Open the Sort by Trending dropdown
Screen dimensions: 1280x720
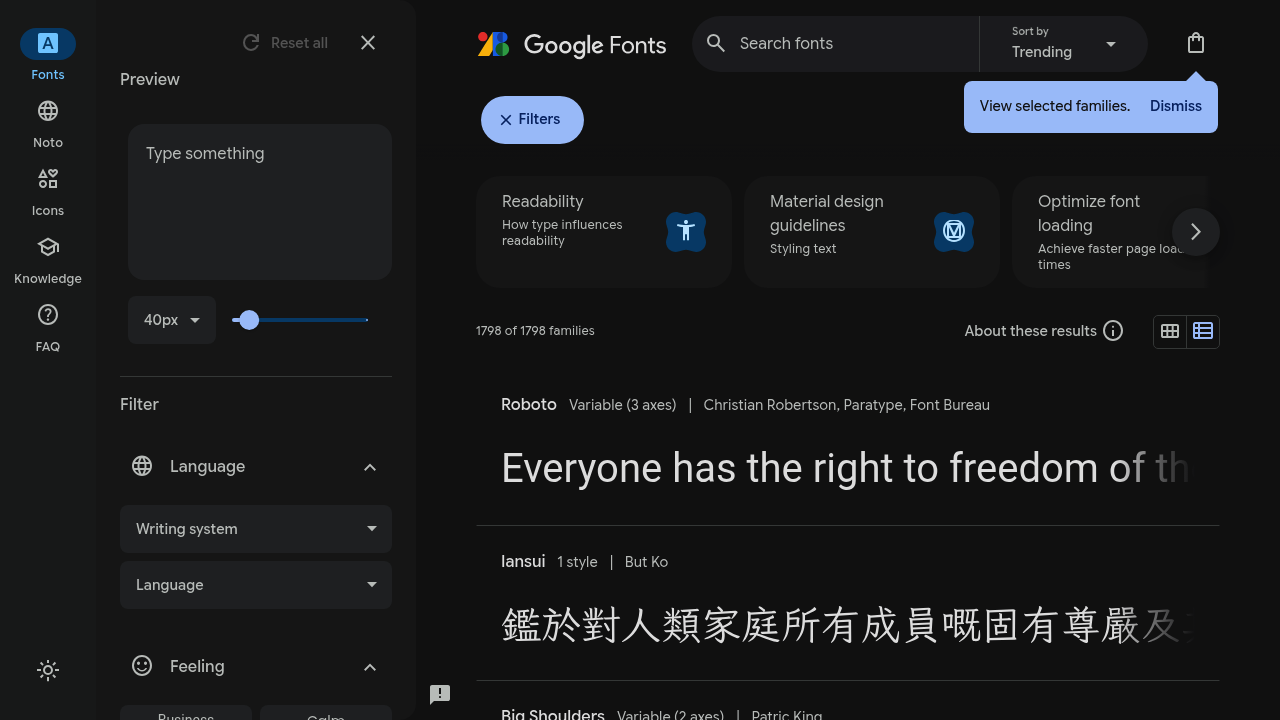pyautogui.click(x=1063, y=44)
